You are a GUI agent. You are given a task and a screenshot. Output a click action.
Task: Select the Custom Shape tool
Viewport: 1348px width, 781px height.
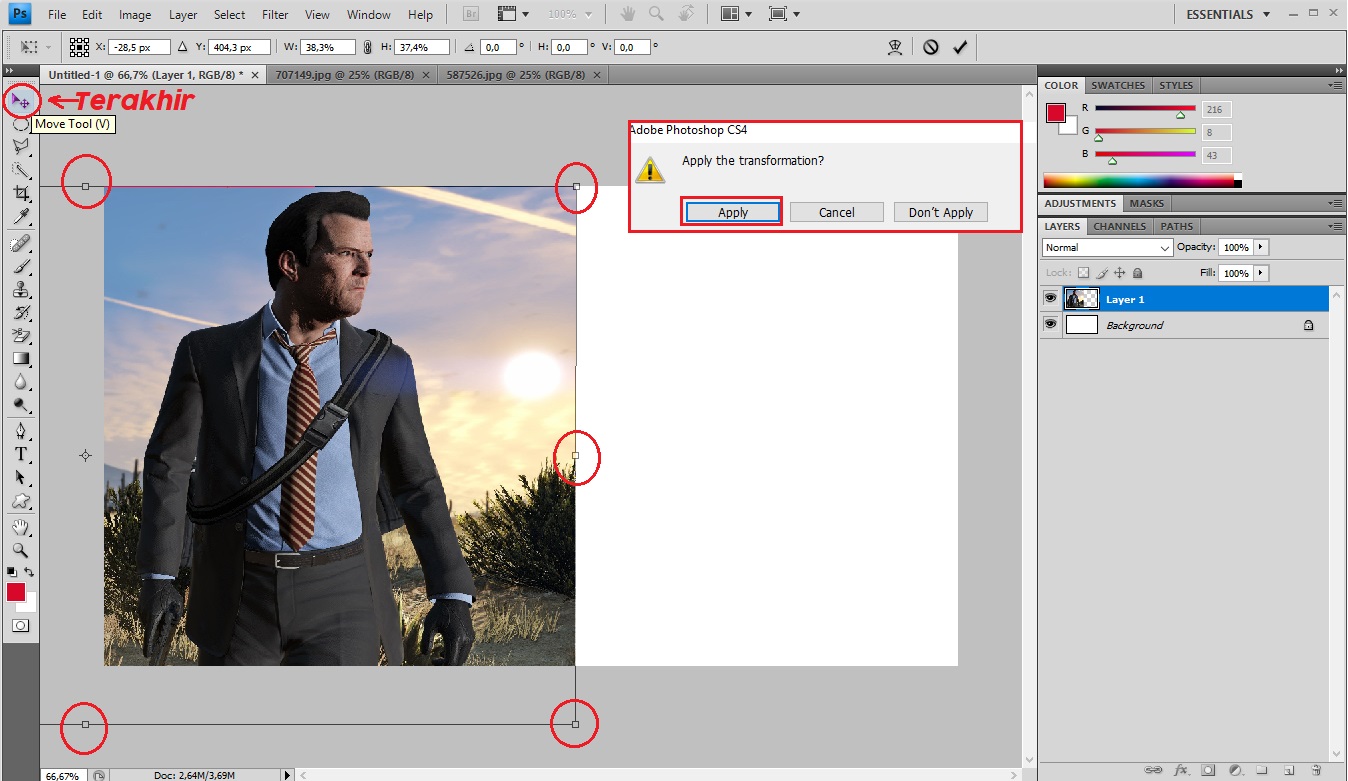click(20, 501)
